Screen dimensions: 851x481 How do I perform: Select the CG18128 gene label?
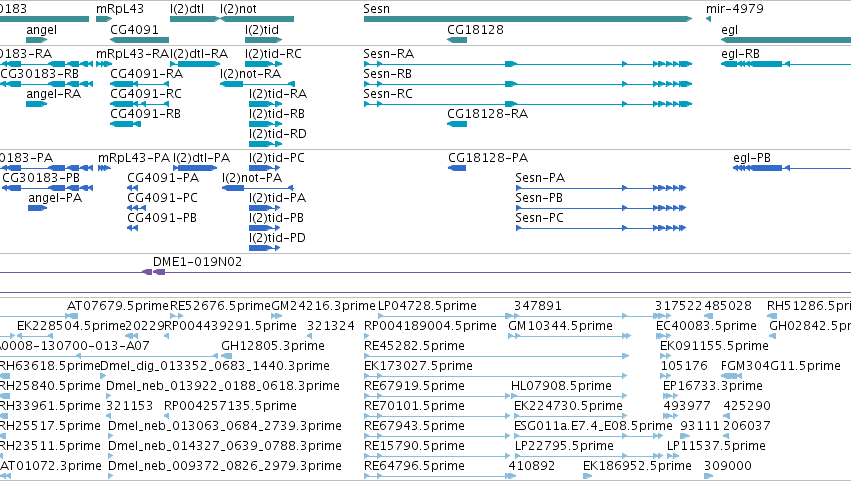coord(475,30)
